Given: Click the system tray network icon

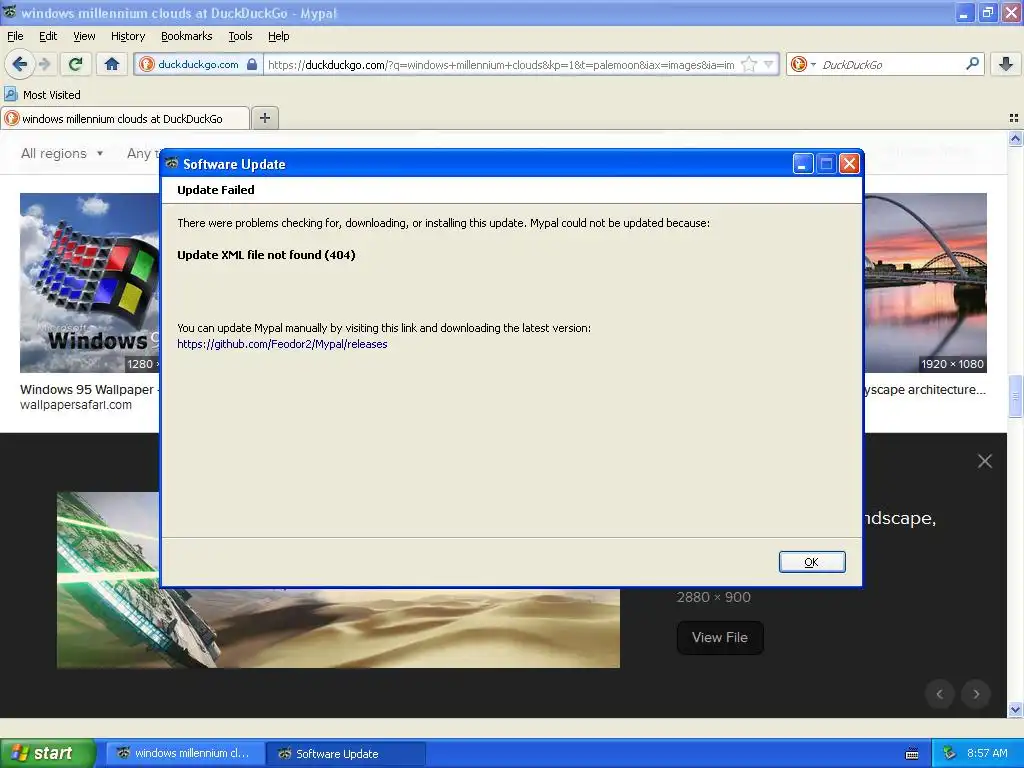Looking at the screenshot, I should 949,753.
